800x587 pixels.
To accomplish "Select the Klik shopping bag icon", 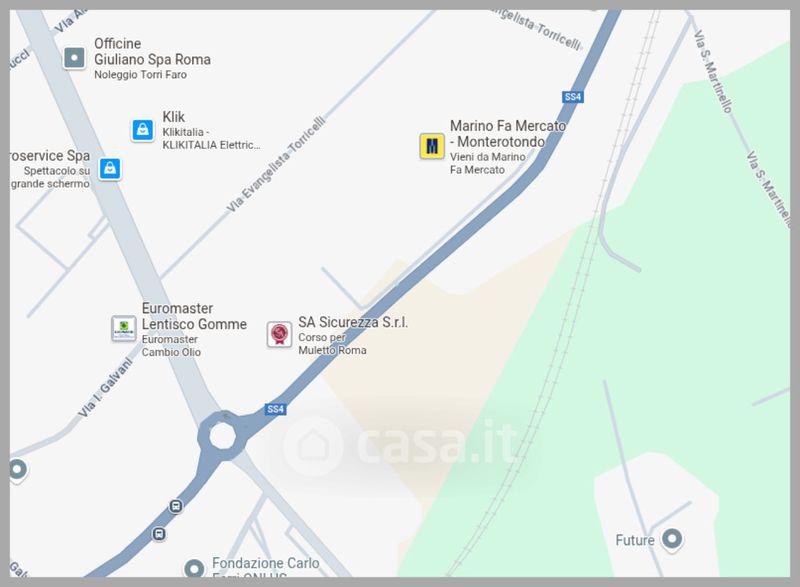I will (x=143, y=130).
